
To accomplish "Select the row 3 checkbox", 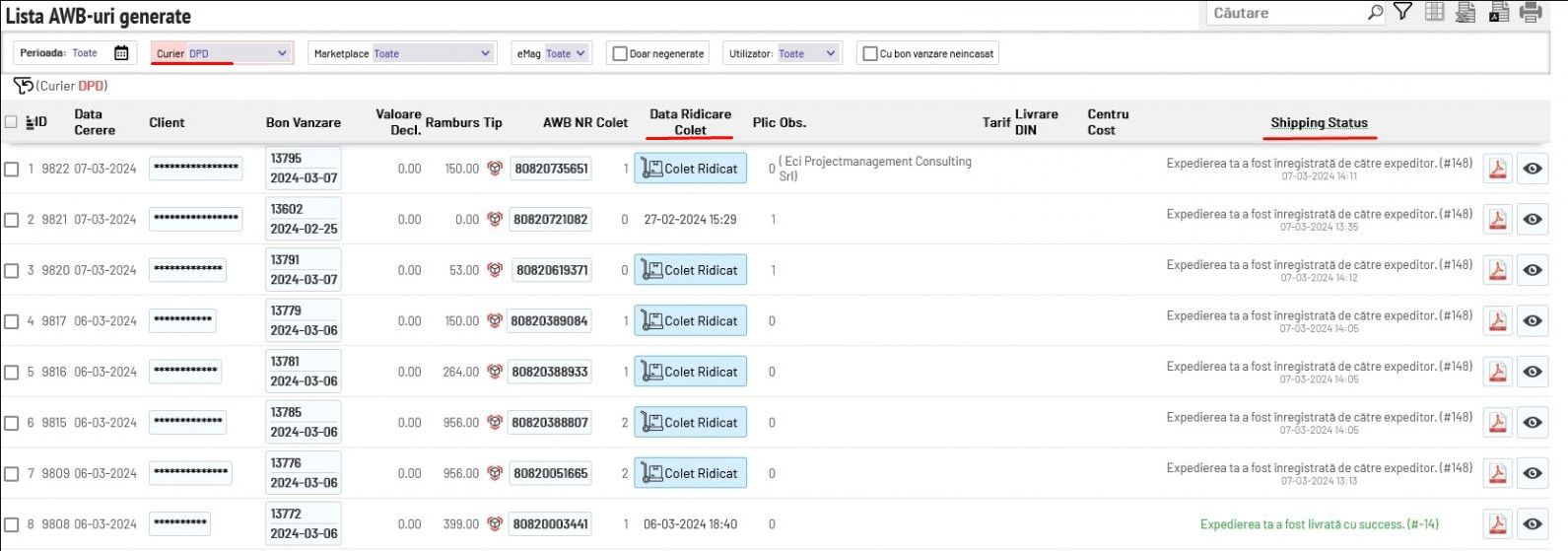I will [12, 270].
